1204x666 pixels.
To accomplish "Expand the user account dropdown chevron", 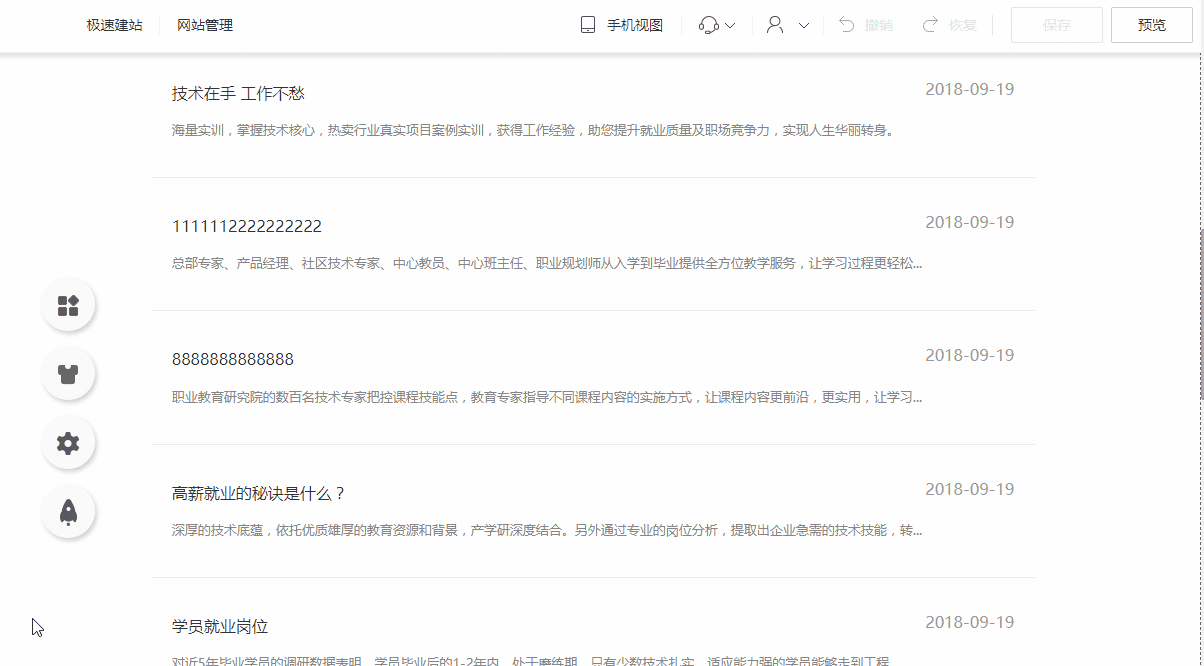I will point(804,26).
